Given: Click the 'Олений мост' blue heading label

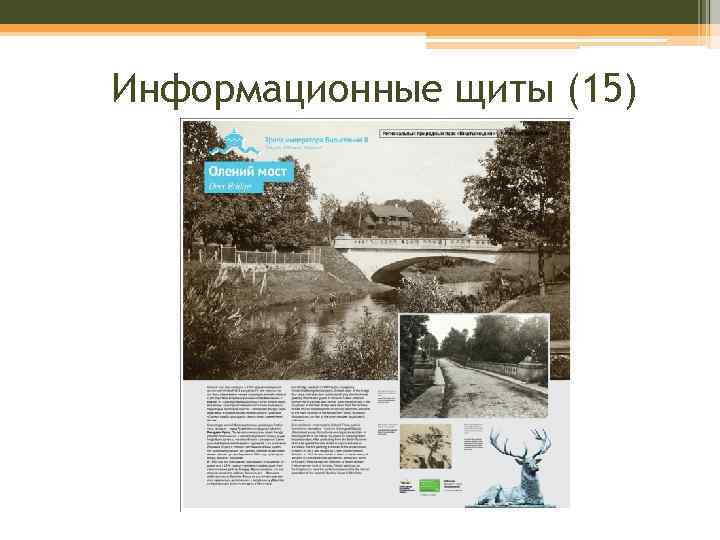Looking at the screenshot, I should 248,171.
